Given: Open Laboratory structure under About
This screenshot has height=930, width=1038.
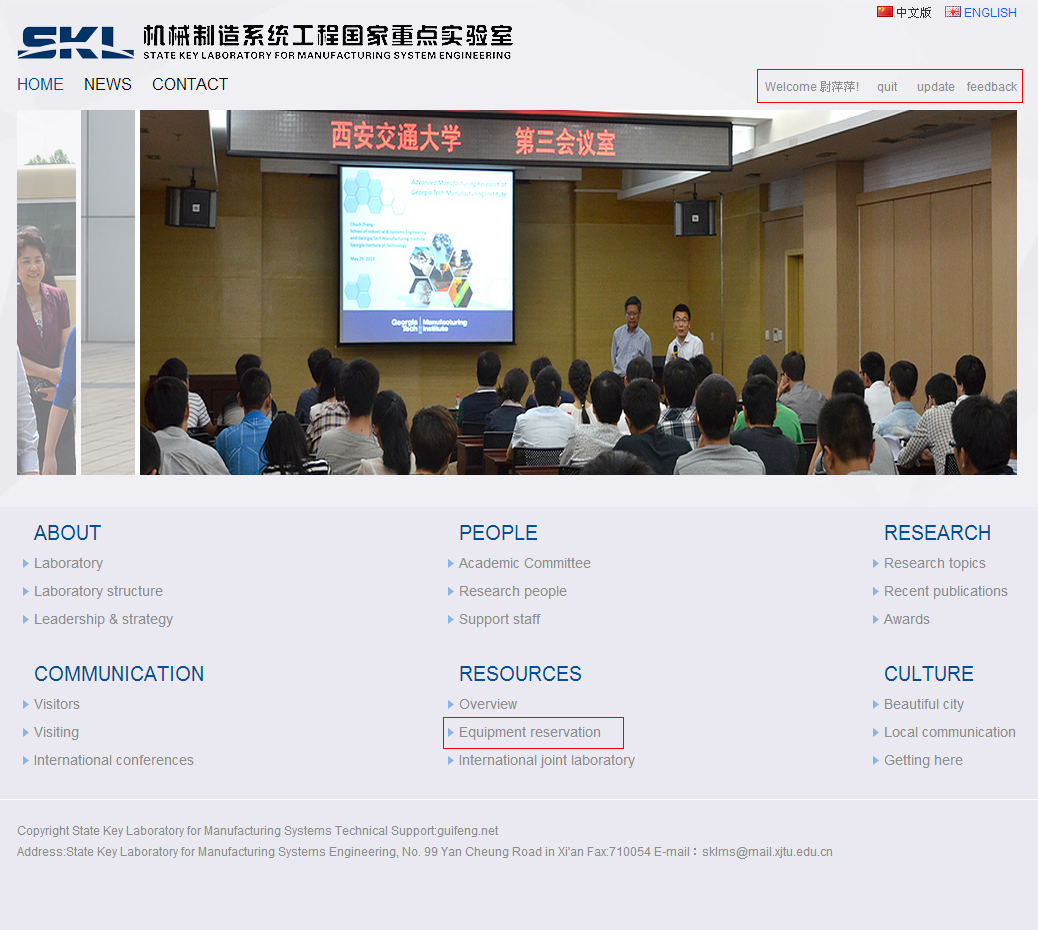Looking at the screenshot, I should (98, 591).
